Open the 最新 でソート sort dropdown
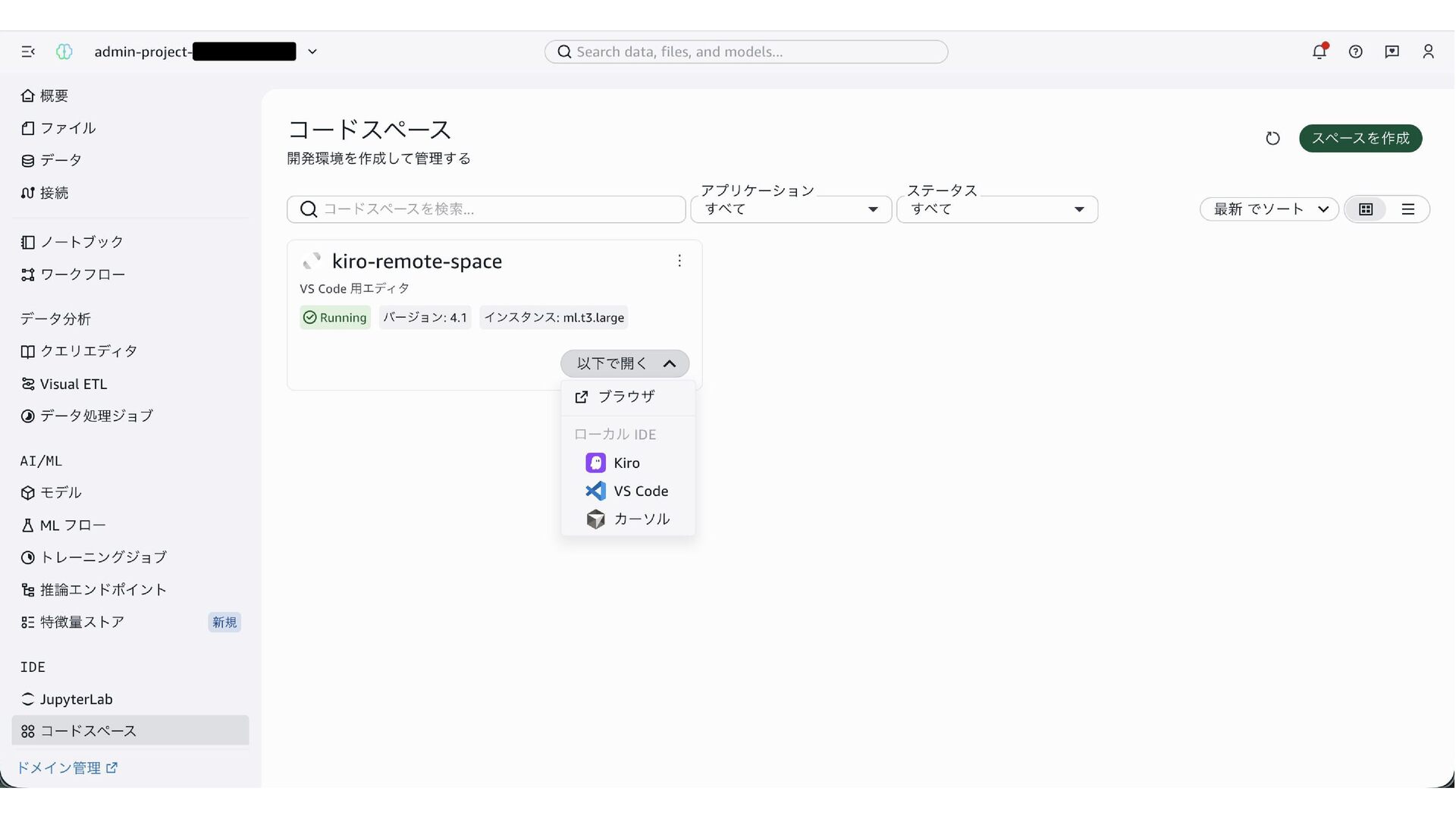The image size is (1456, 819). pyautogui.click(x=1269, y=209)
